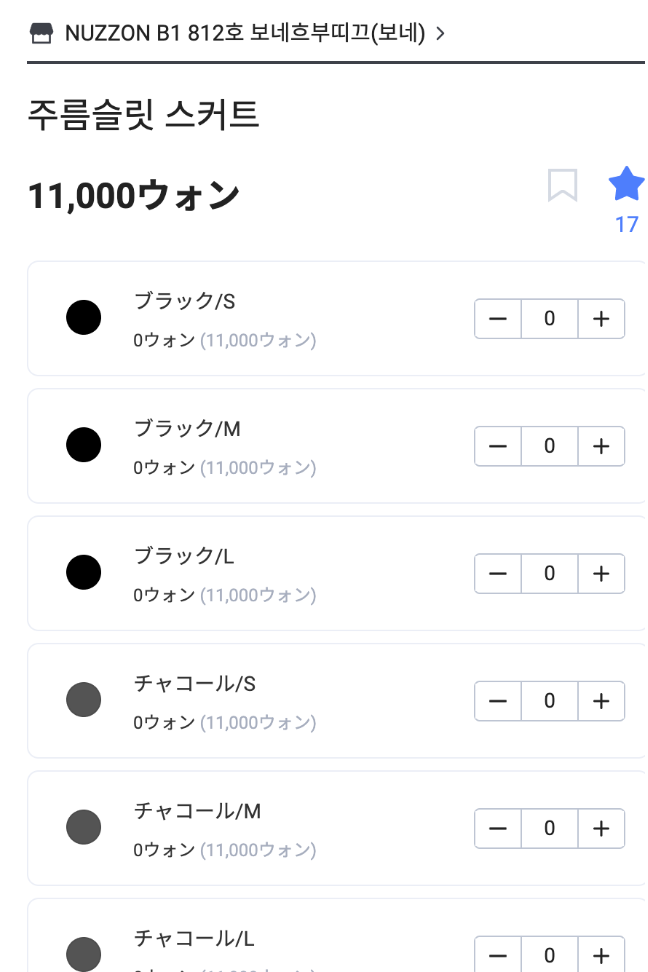Select the black swatch for ブラック/S

[x=84, y=318]
